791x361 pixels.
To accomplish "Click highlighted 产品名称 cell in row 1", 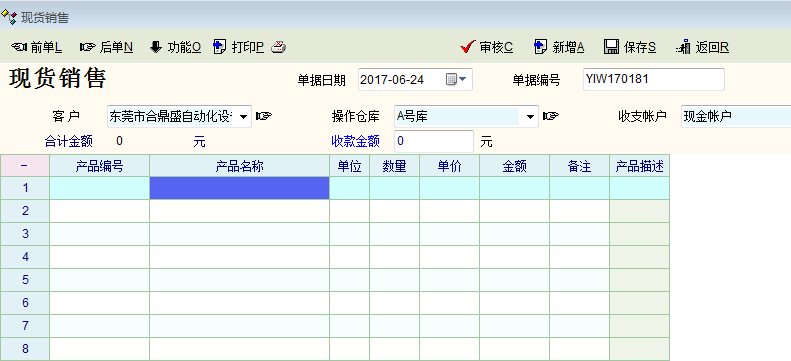I will pos(240,188).
